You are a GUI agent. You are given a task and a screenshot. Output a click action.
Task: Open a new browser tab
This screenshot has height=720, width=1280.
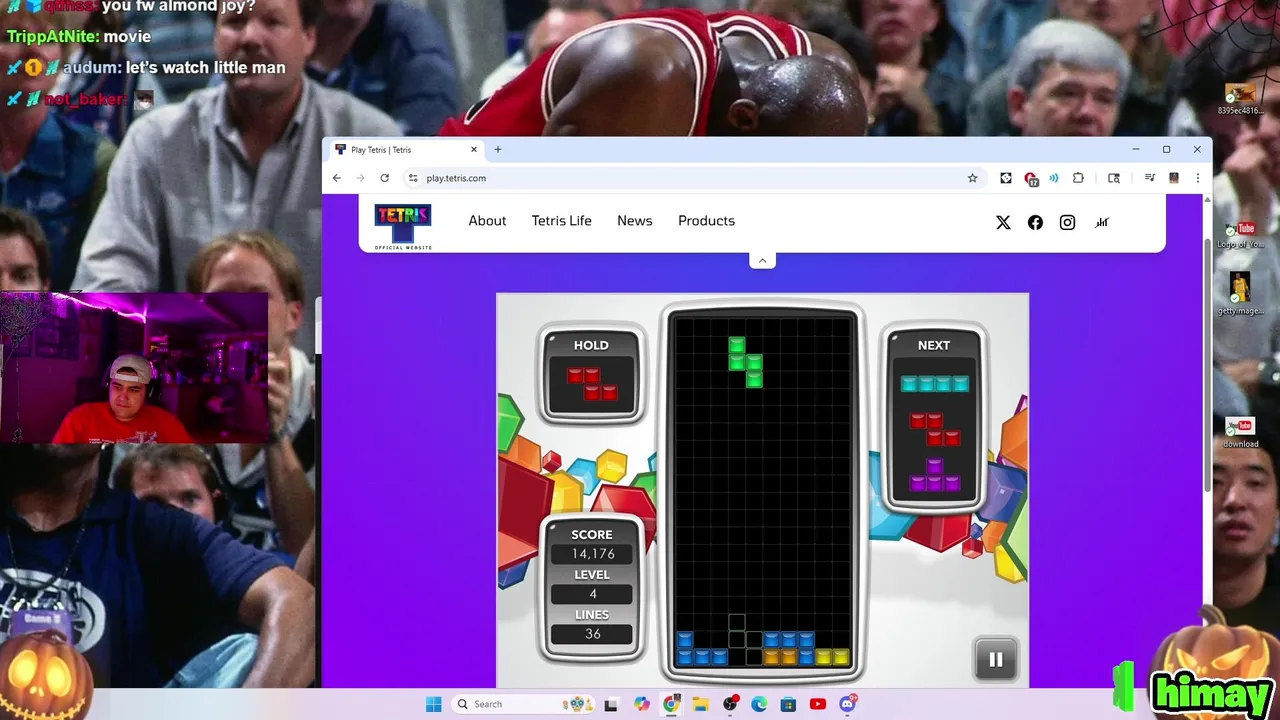pos(498,150)
